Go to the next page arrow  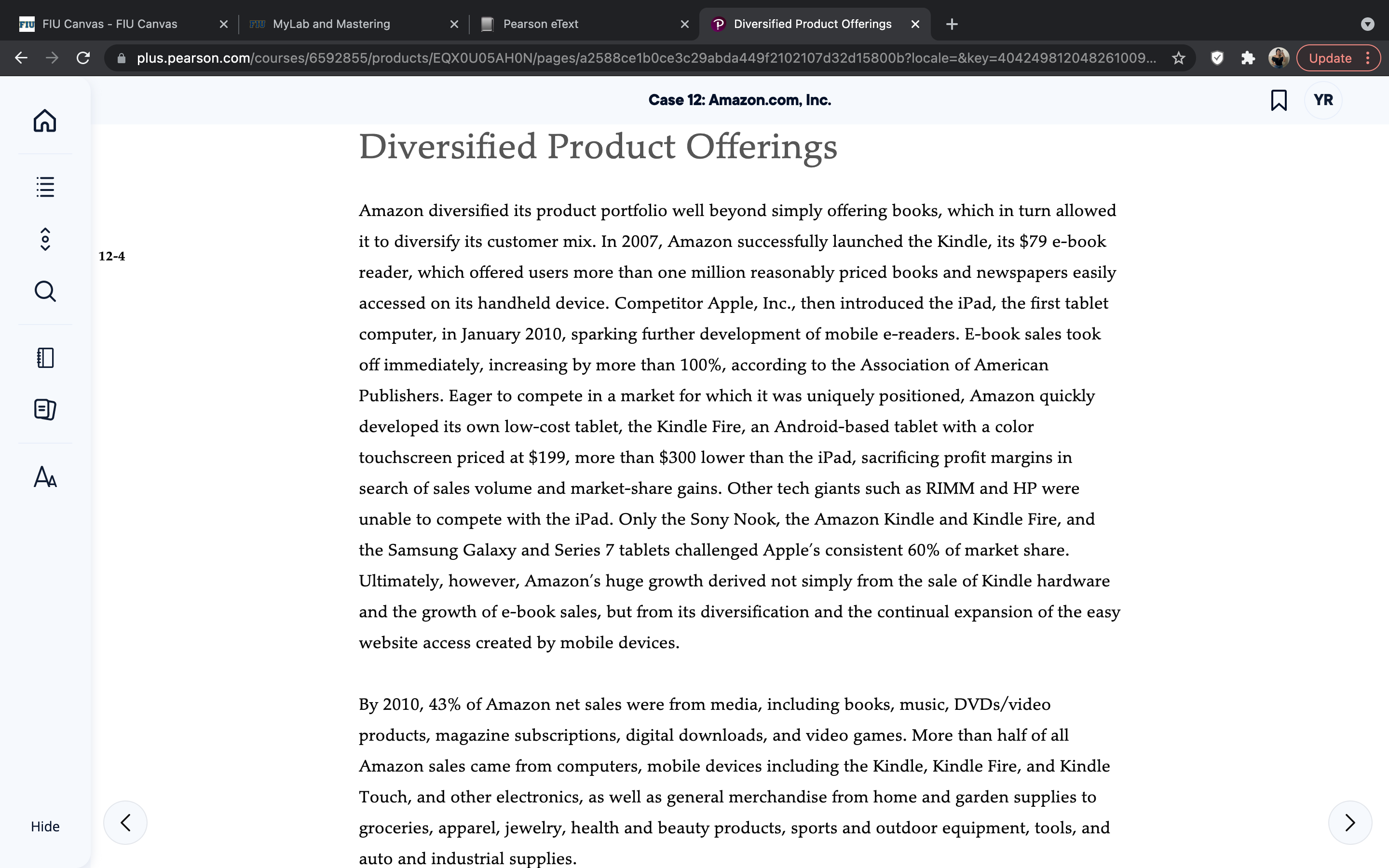pyautogui.click(x=1350, y=823)
